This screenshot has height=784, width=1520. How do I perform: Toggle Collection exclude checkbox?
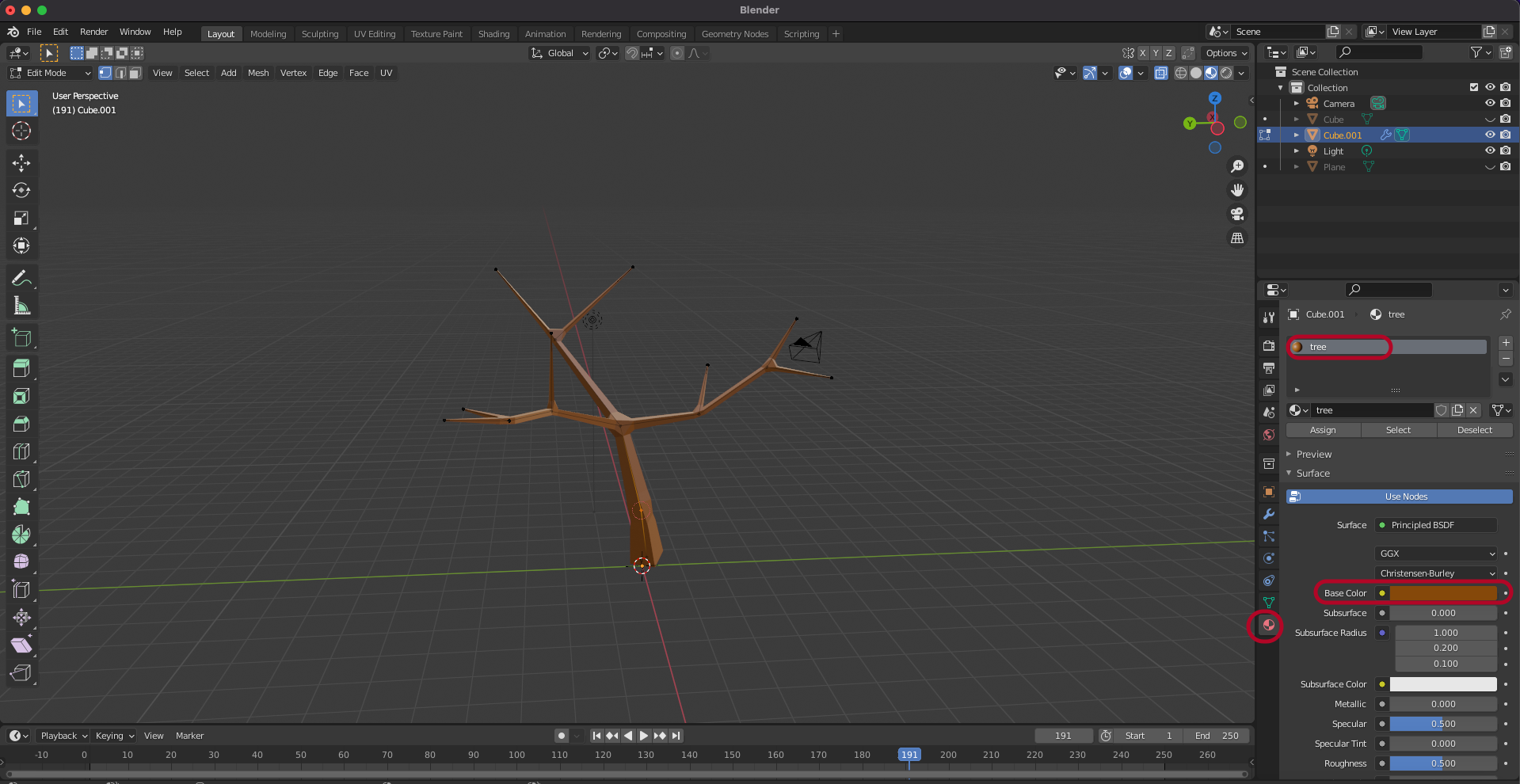[1473, 87]
